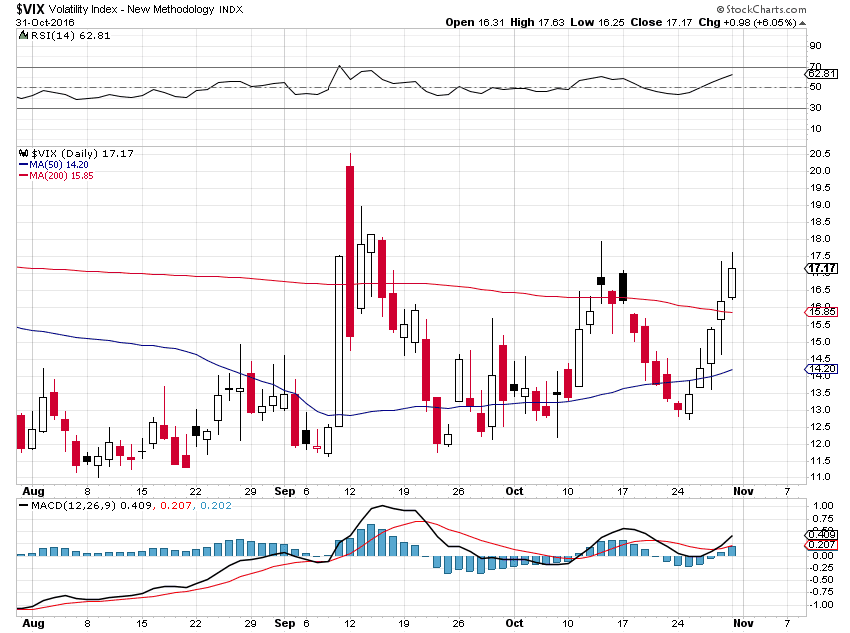Click the up triangle after the Chg percentage
Screen dimensions: 850x633
point(803,23)
